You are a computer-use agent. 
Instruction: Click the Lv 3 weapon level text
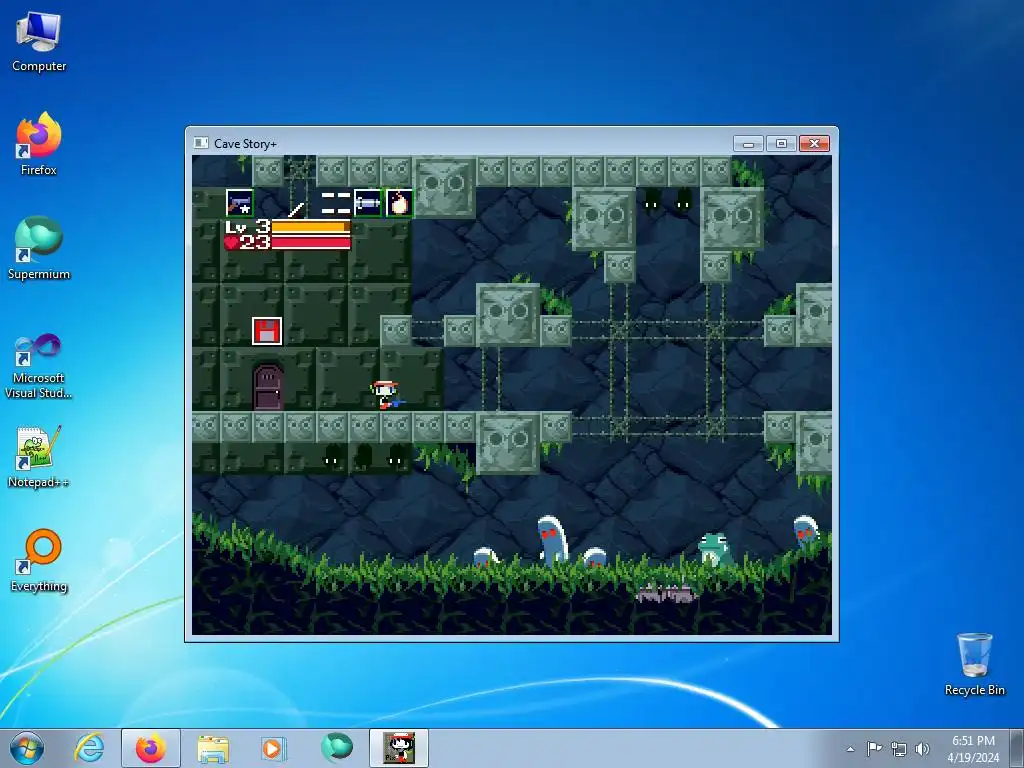pyautogui.click(x=248, y=227)
